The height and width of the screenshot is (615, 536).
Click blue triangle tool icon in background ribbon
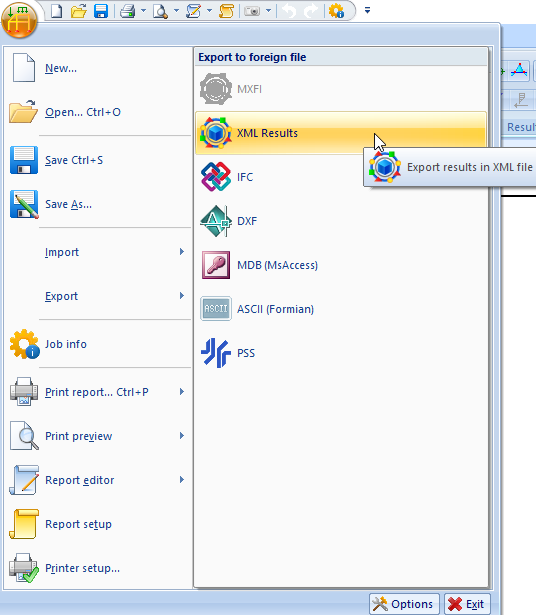519,71
